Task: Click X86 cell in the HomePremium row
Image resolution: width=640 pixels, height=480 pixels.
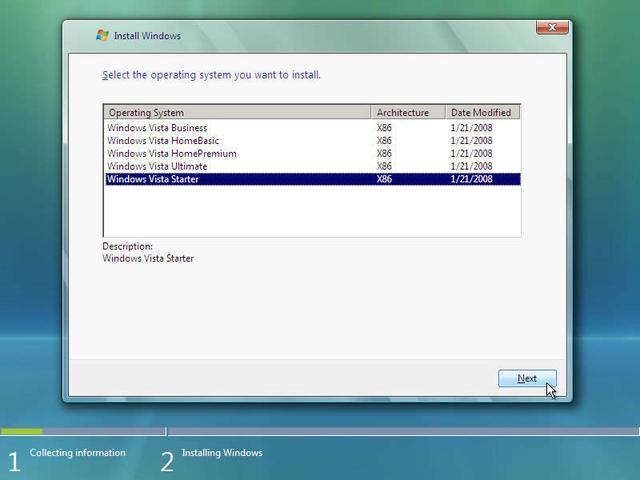Action: pyautogui.click(x=384, y=153)
